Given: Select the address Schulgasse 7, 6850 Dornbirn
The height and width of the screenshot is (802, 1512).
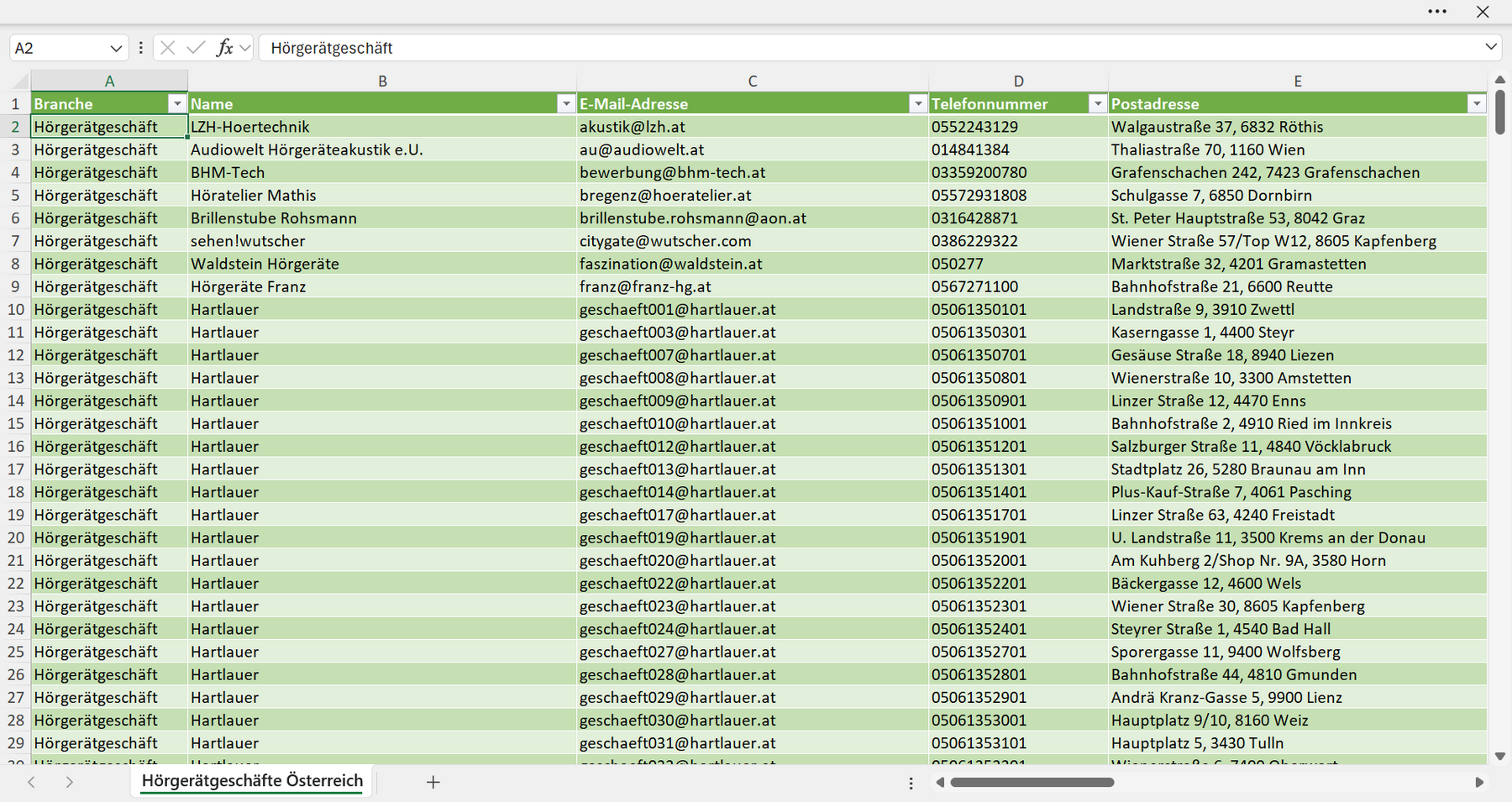Looking at the screenshot, I should 1298,195.
